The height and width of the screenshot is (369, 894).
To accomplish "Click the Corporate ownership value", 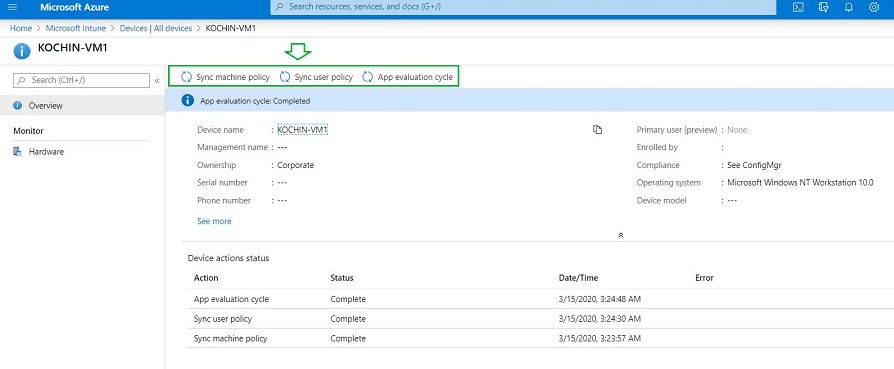I will (295, 165).
